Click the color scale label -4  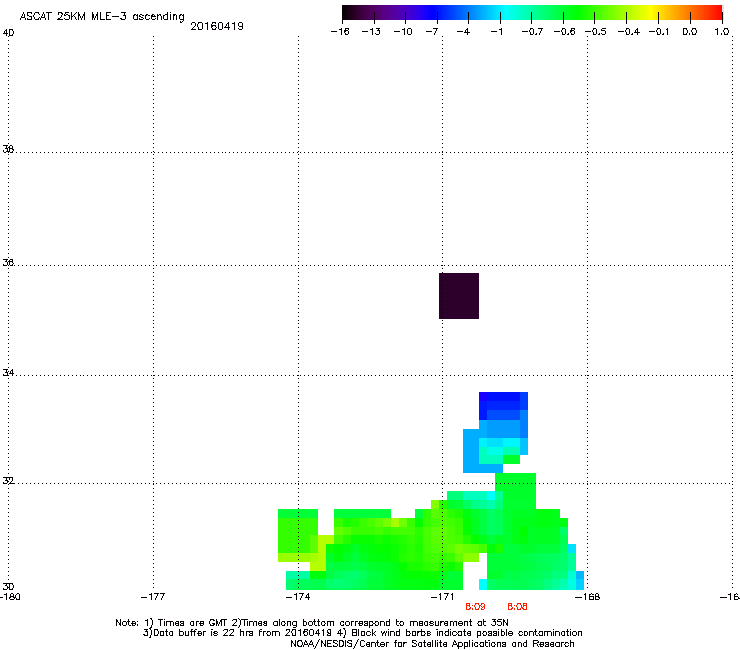(463, 32)
